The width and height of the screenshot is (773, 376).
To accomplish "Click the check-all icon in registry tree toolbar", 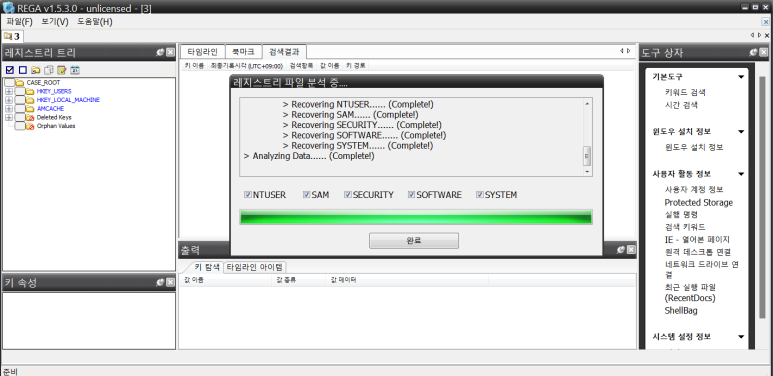I will tap(9, 70).
